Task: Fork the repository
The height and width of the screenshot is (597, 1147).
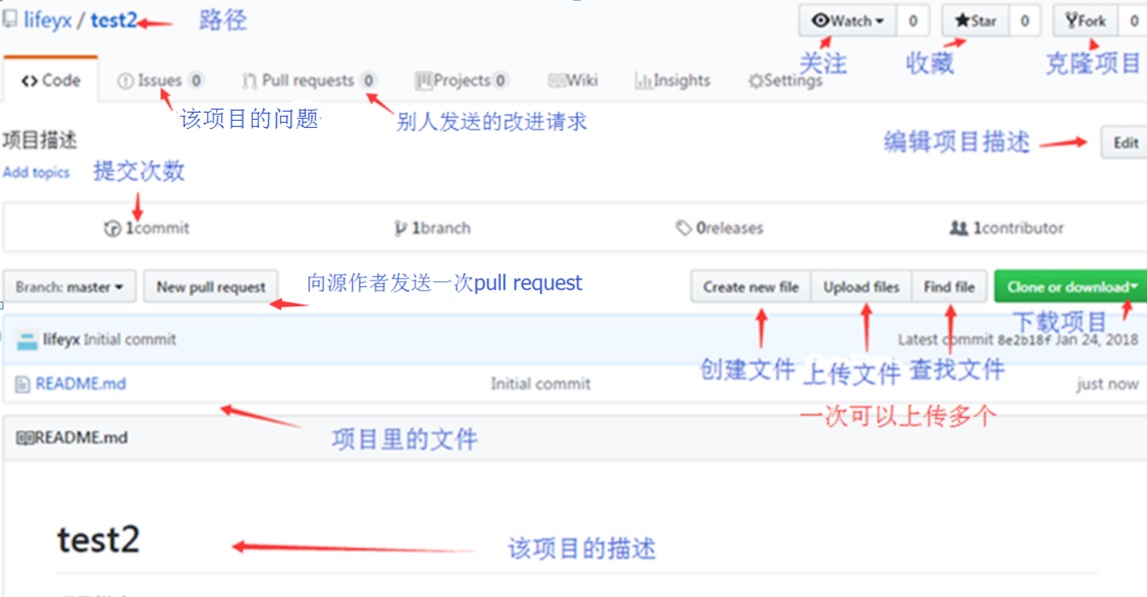Action: pyautogui.click(x=1086, y=20)
